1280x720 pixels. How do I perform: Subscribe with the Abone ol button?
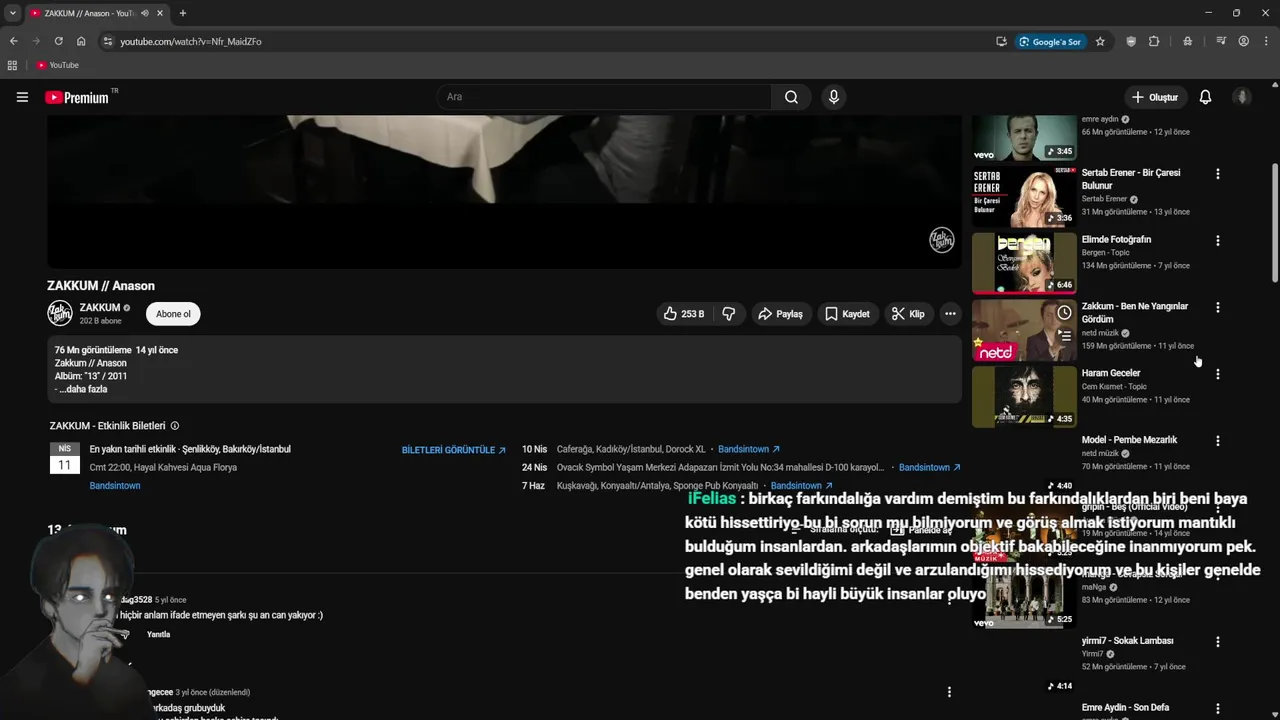173,314
